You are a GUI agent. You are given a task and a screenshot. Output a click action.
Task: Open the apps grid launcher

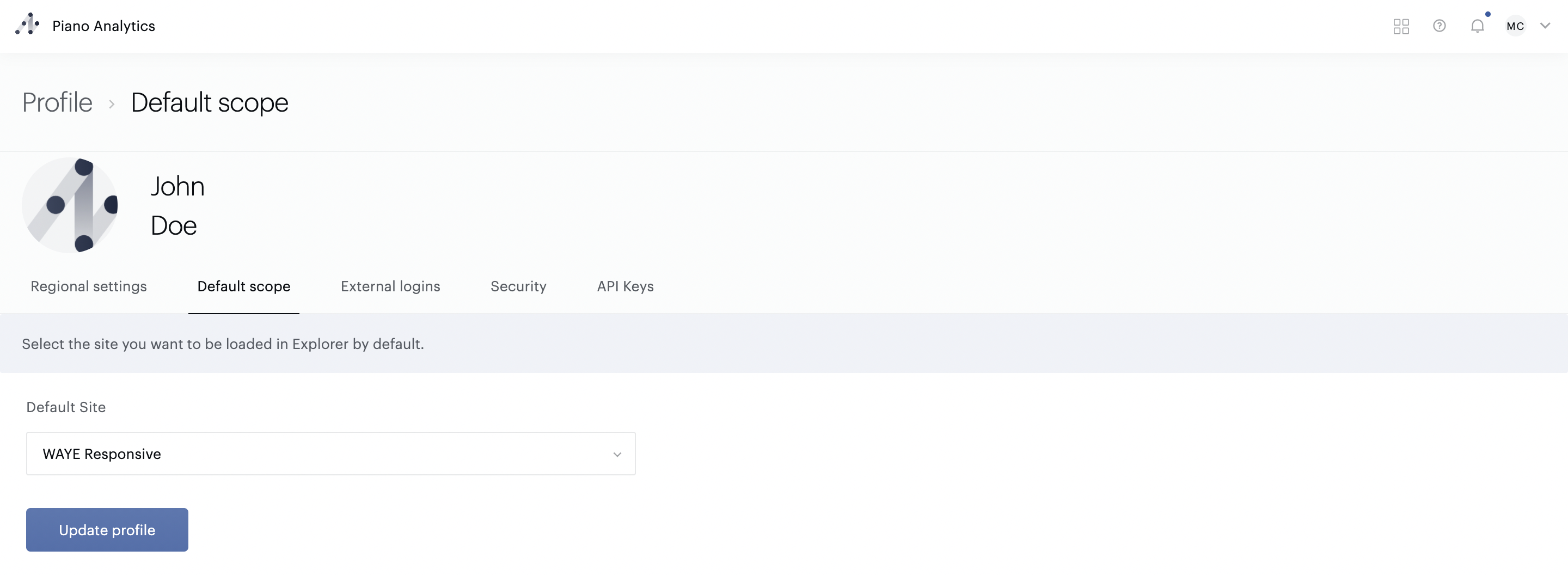click(1401, 26)
